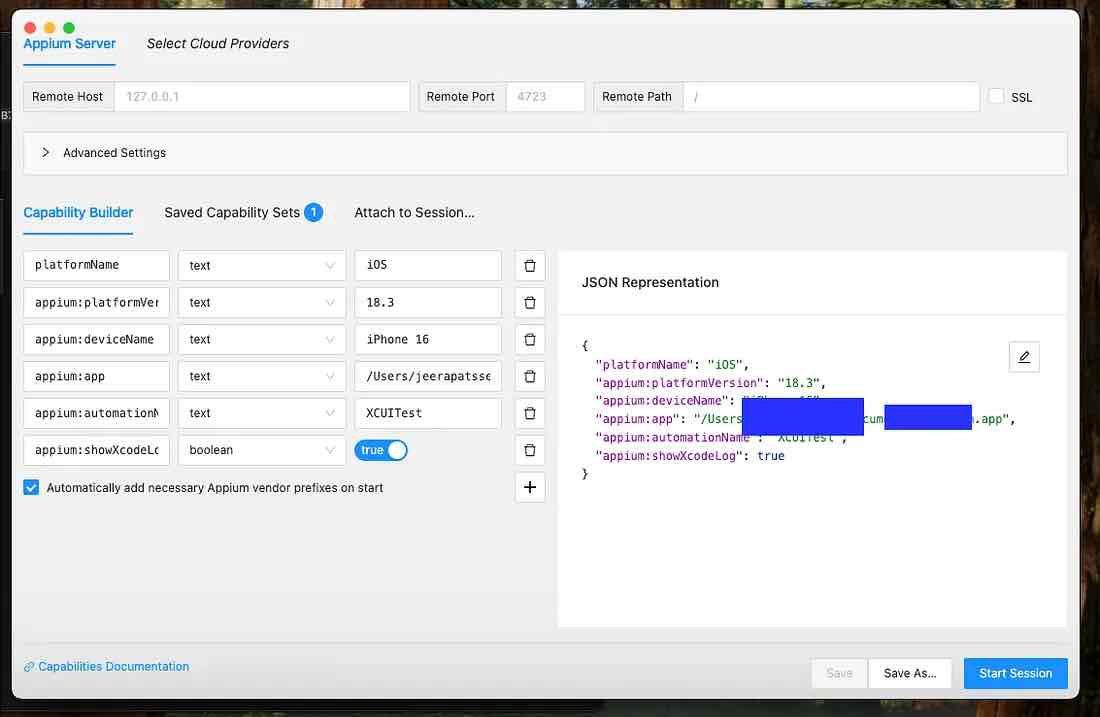Delete the appium:automationName capability row
1100x717 pixels.
tap(530, 413)
